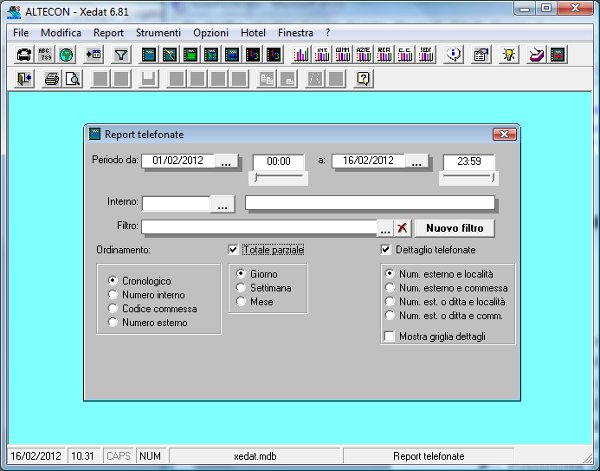Click the lightbulb toolbar icon
600x471 pixels.
pos(509,55)
